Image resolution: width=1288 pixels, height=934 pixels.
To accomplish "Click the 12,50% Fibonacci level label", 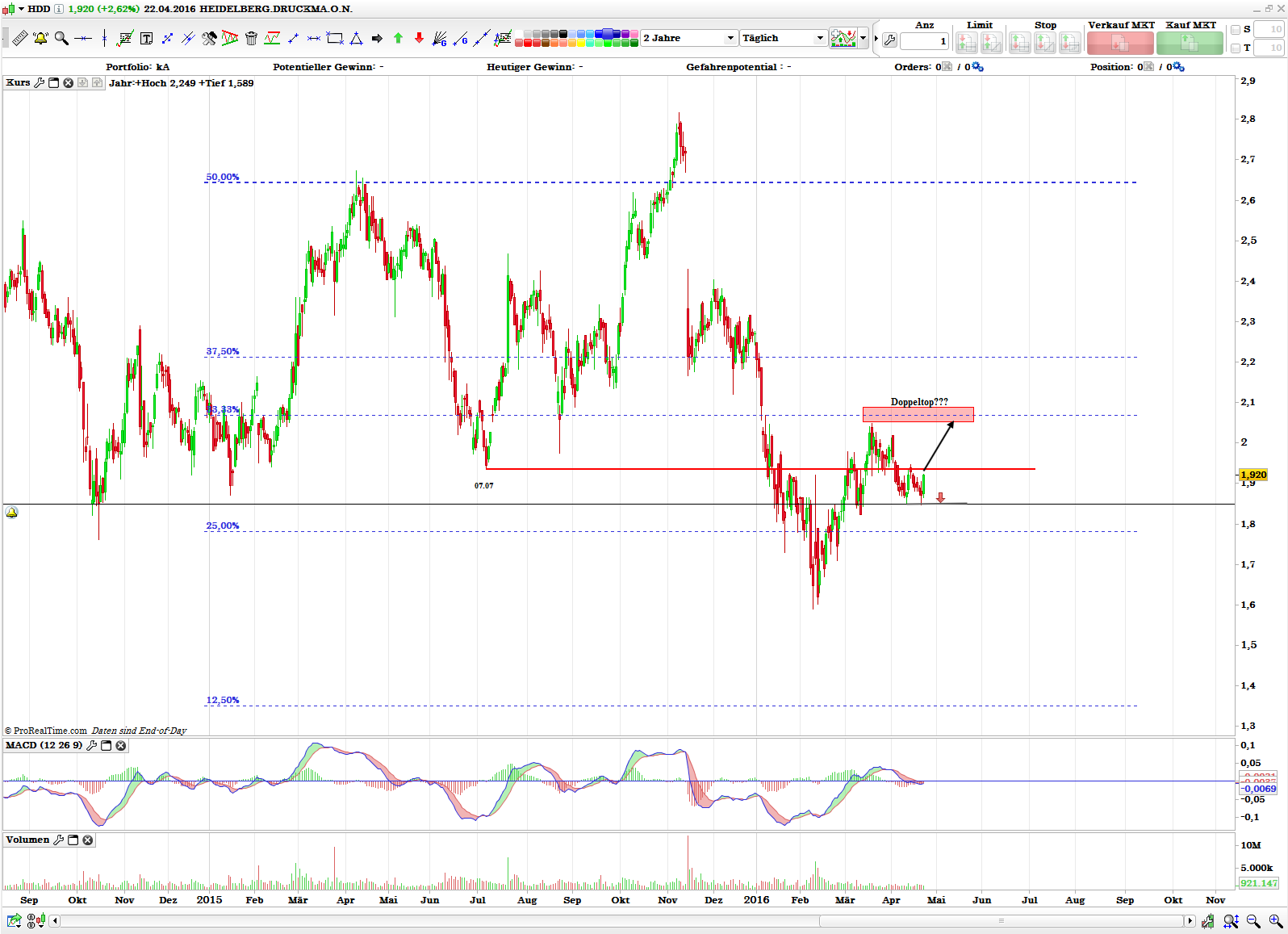I will (x=223, y=700).
